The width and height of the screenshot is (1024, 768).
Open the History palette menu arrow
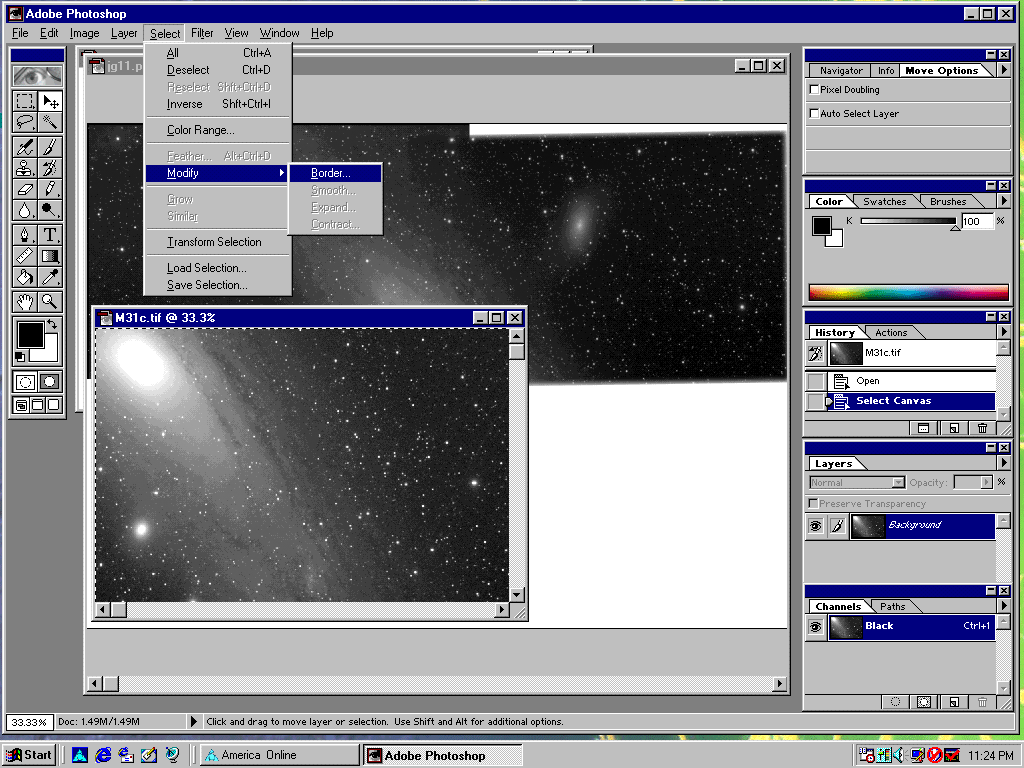tap(1004, 332)
